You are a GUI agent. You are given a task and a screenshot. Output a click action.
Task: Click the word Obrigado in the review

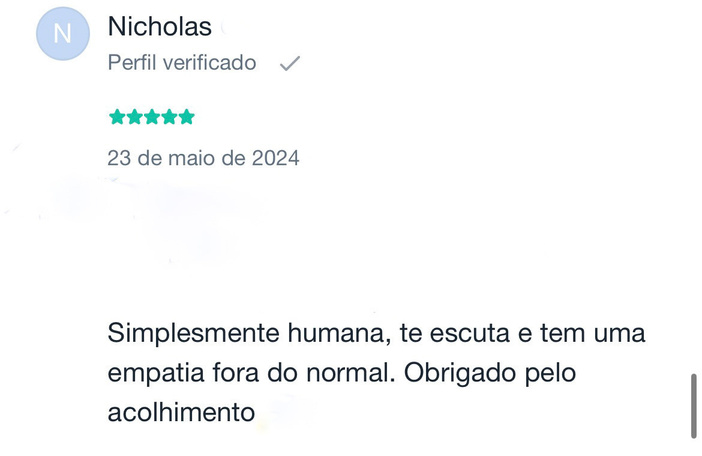click(x=460, y=373)
